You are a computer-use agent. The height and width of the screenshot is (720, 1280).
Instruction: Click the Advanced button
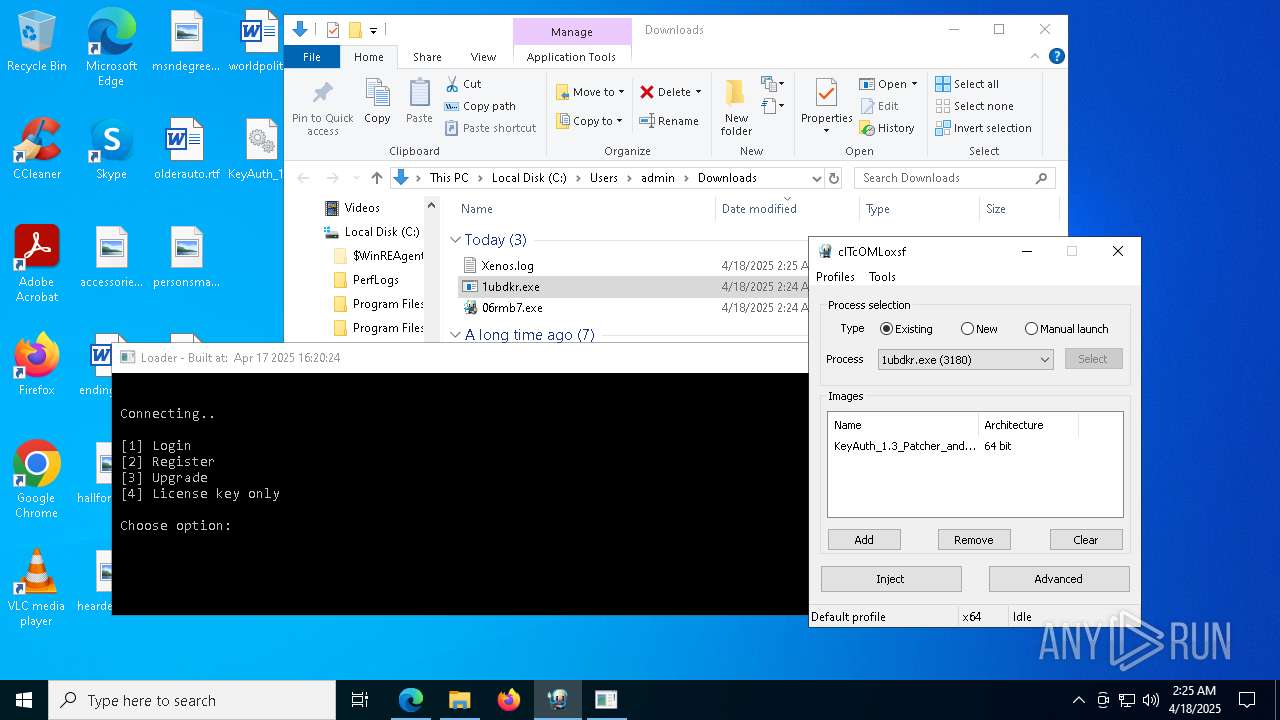[1058, 579]
